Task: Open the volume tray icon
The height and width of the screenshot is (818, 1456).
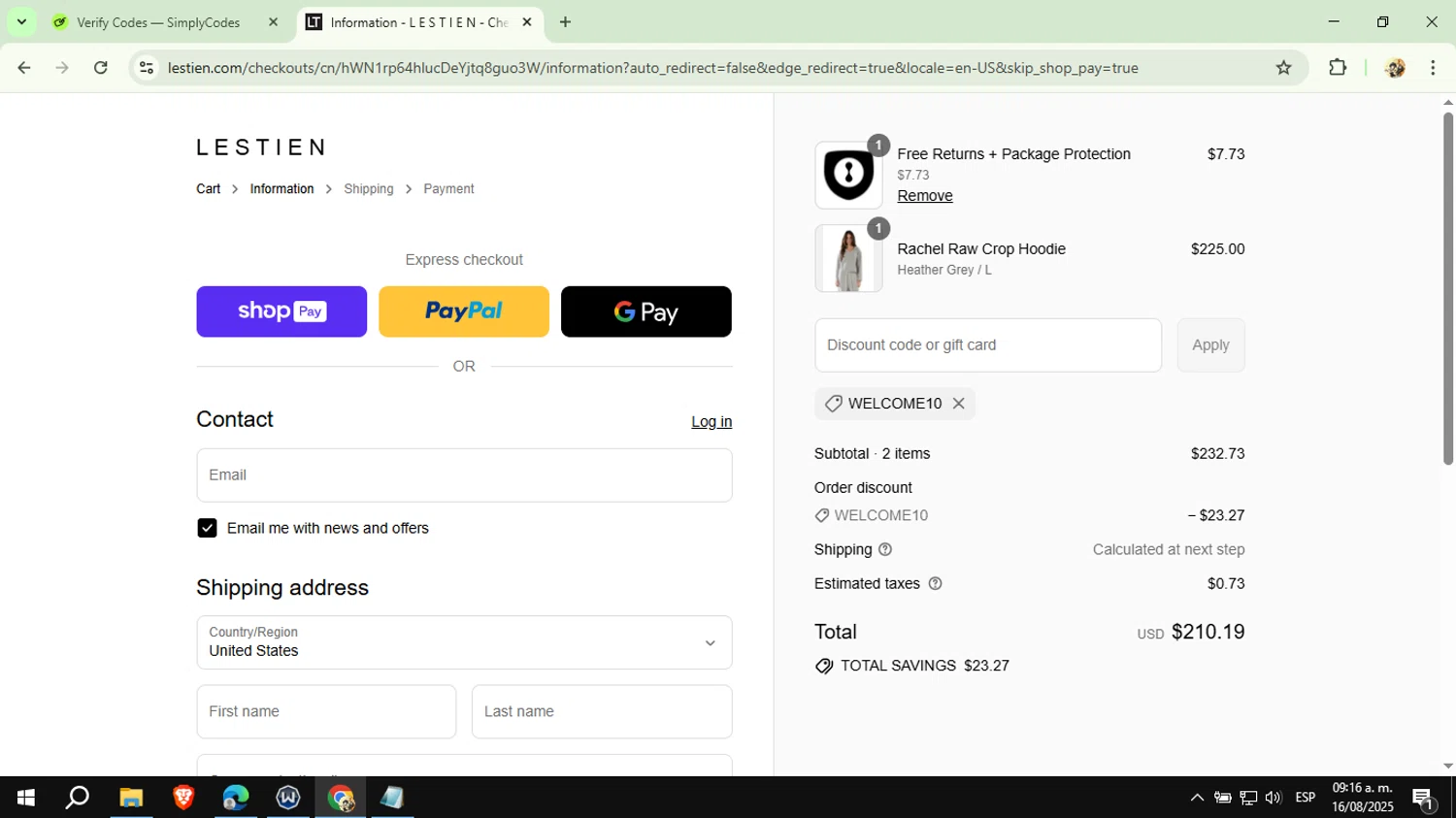Action: [x=1274, y=798]
